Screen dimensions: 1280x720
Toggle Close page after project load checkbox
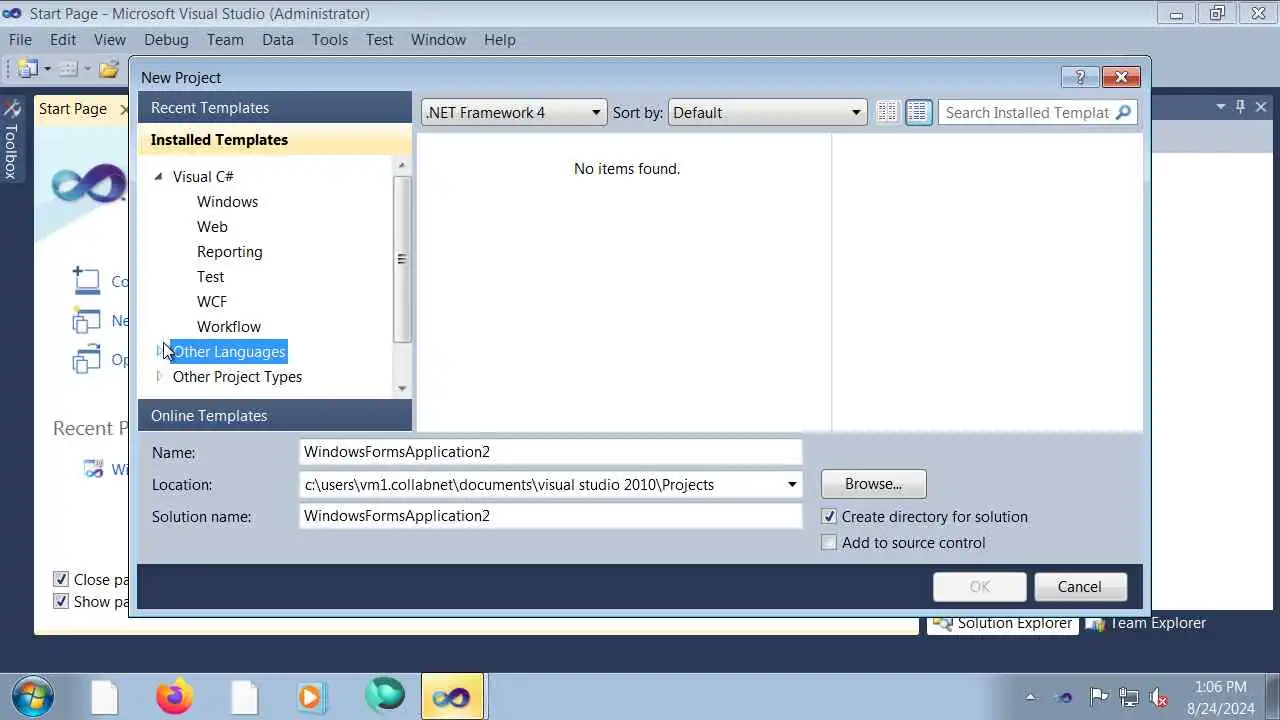[61, 579]
